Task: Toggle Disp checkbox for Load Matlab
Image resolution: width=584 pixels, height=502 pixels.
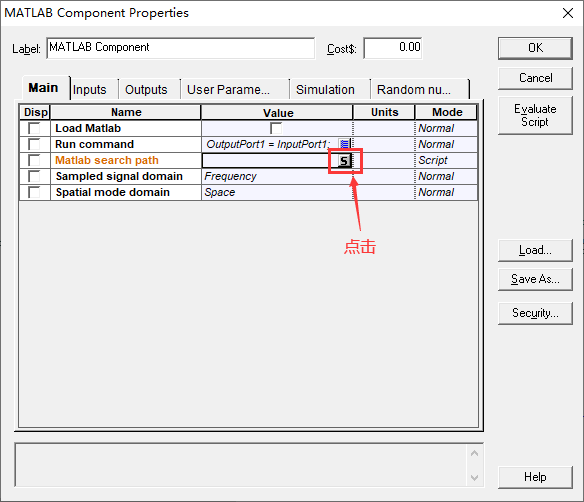Action: [x=34, y=128]
